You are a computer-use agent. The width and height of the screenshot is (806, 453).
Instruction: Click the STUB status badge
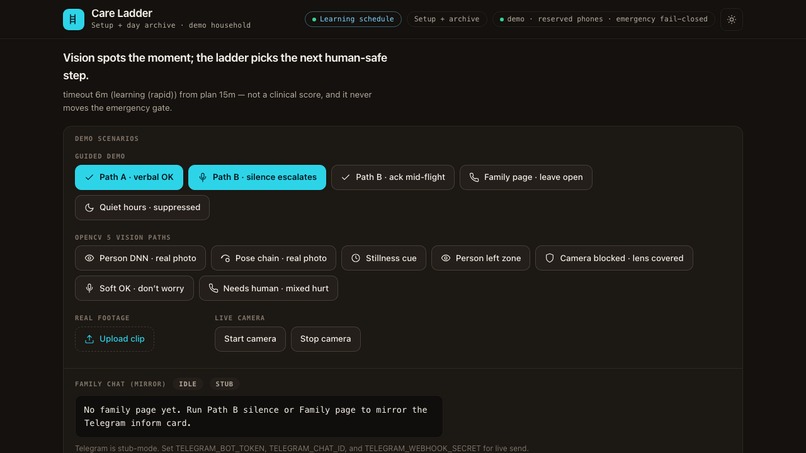[x=224, y=384]
